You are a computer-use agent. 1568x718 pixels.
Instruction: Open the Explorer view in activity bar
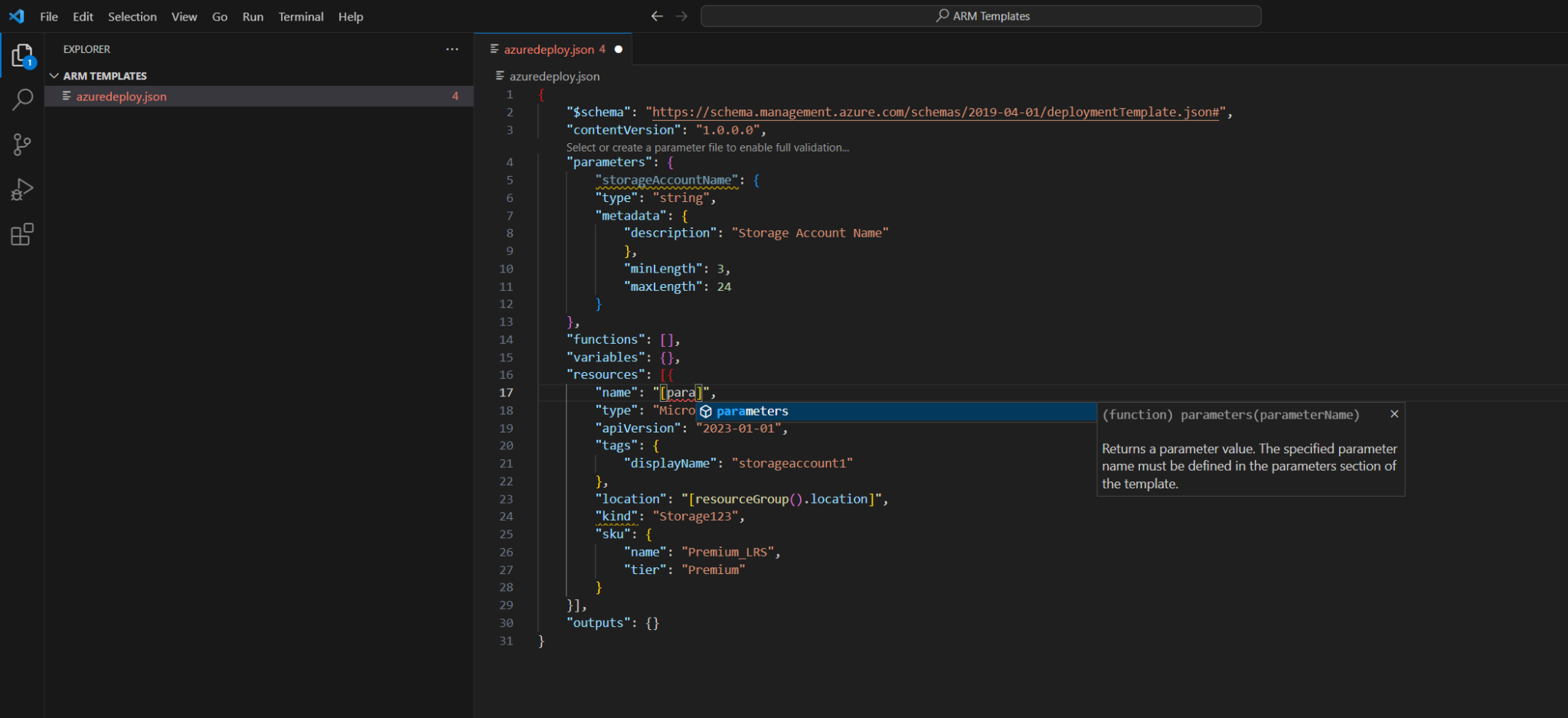pyautogui.click(x=22, y=55)
